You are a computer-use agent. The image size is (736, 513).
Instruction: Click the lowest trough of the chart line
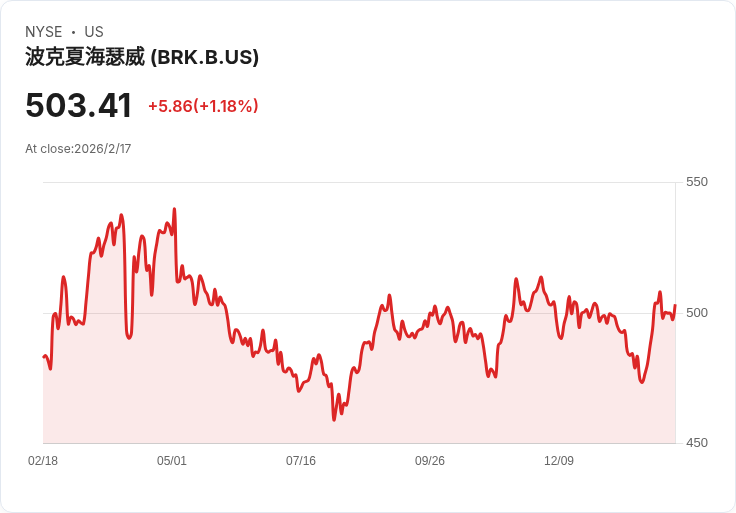click(x=334, y=420)
